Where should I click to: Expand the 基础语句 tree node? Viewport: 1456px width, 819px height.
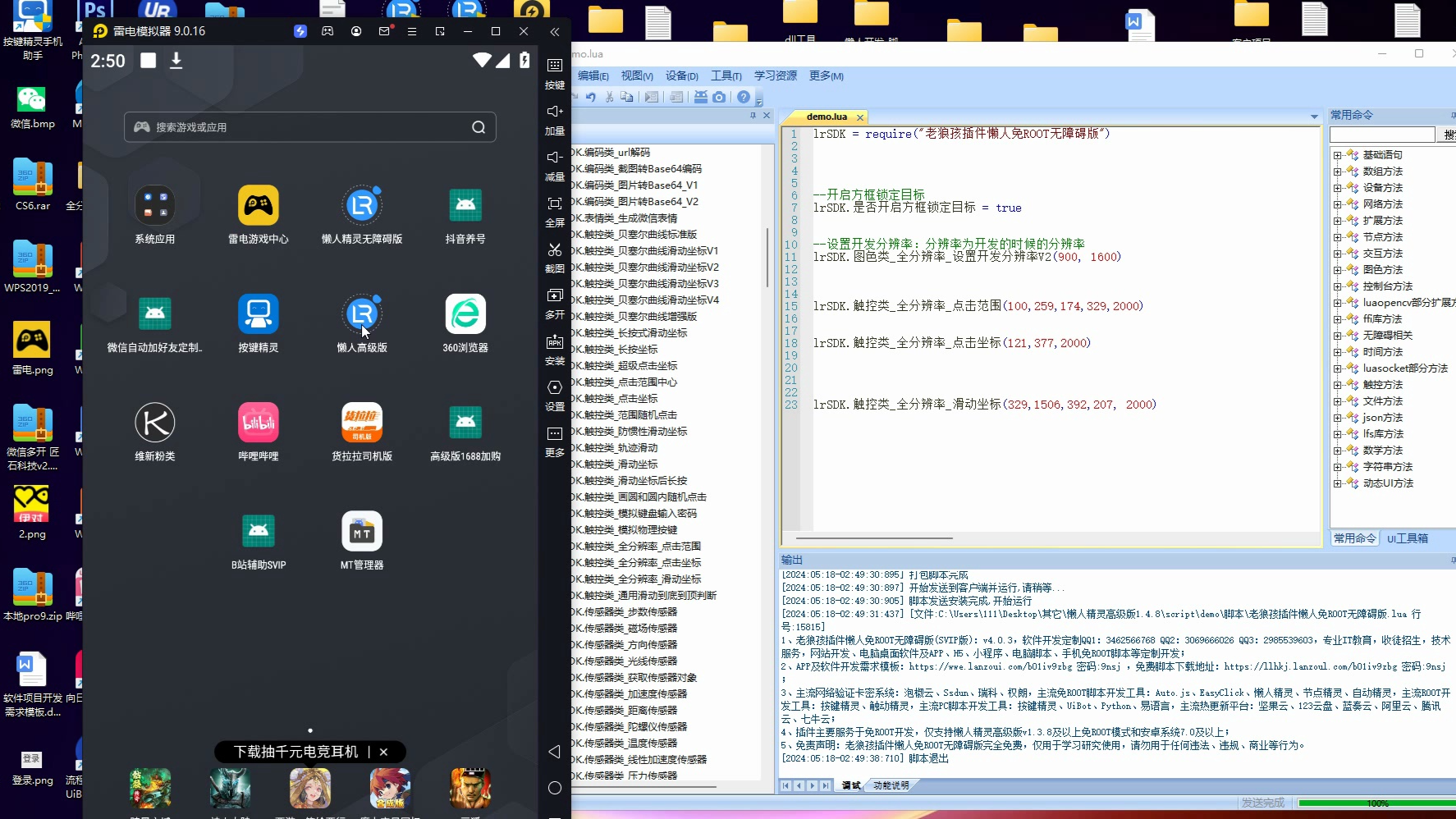click(1337, 155)
